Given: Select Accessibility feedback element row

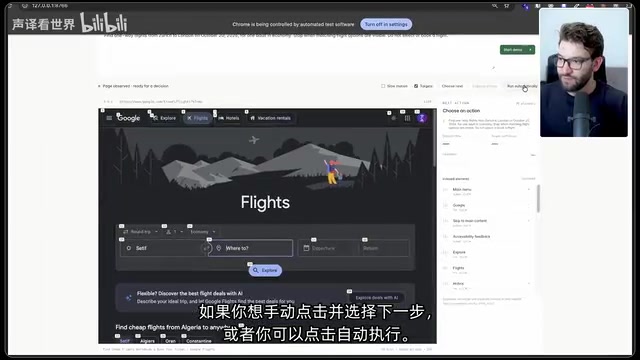Looking at the screenshot, I should (487, 239).
